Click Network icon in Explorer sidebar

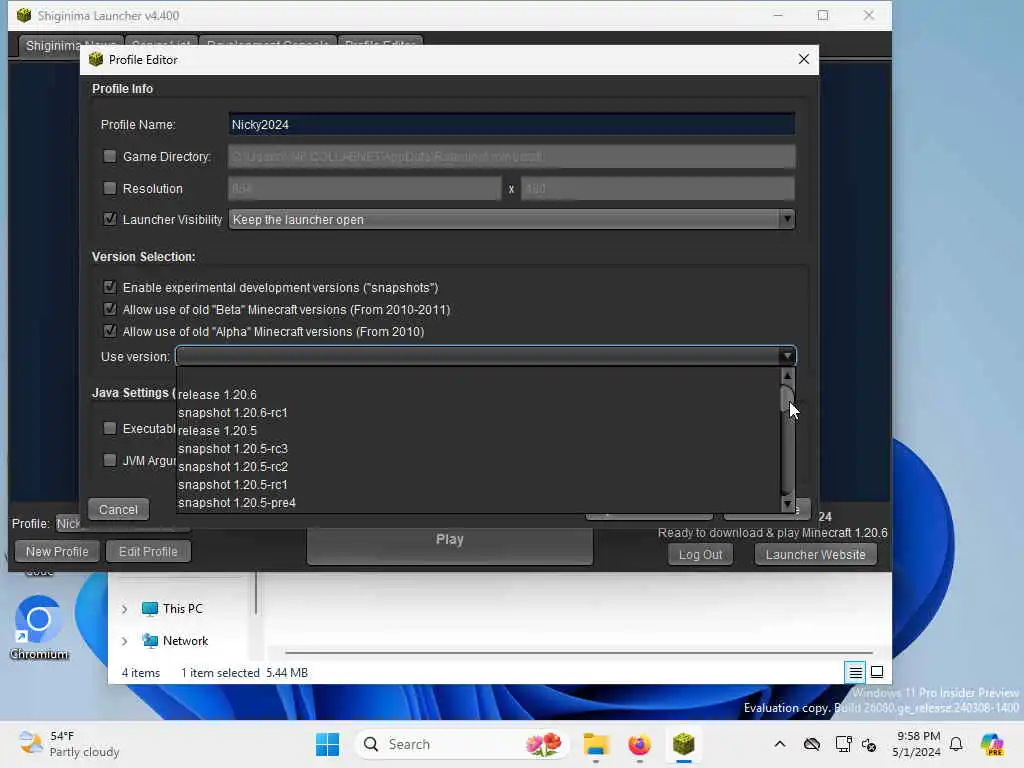coord(150,641)
